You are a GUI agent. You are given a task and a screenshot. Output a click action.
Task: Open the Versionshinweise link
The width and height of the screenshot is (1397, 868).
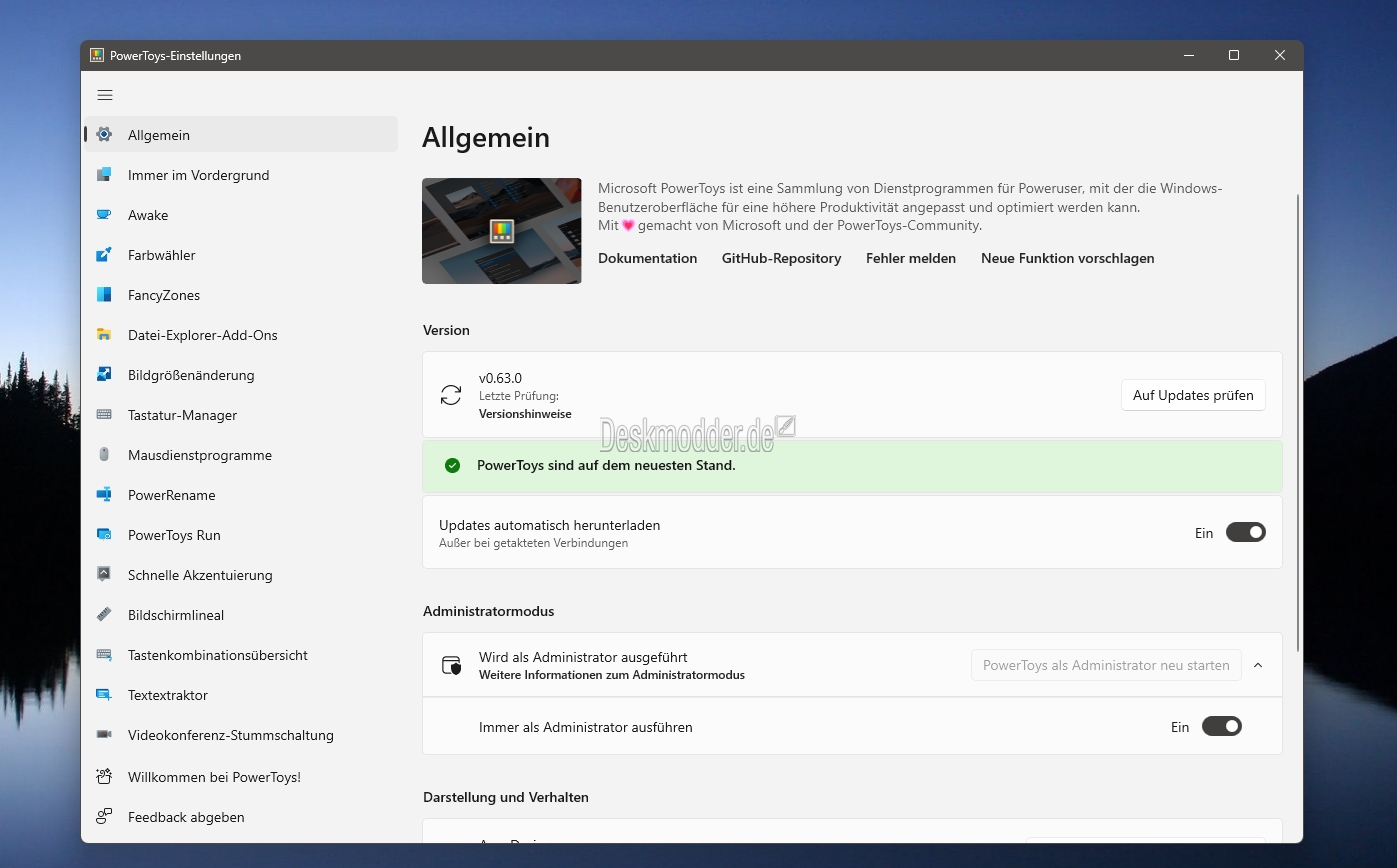(x=525, y=414)
